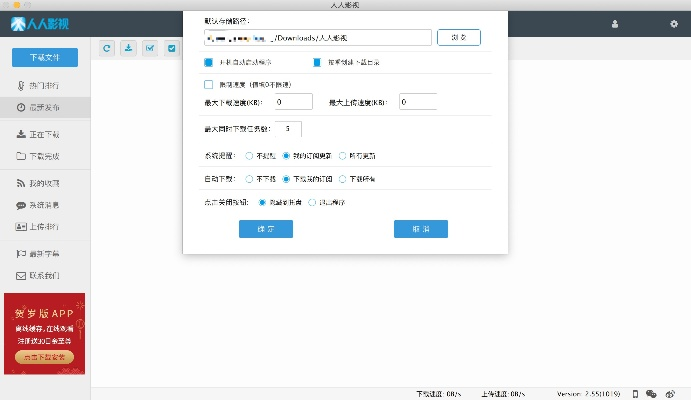Click the refresh icon in the toolbar
This screenshot has width=691, height=400.
[x=106, y=47]
